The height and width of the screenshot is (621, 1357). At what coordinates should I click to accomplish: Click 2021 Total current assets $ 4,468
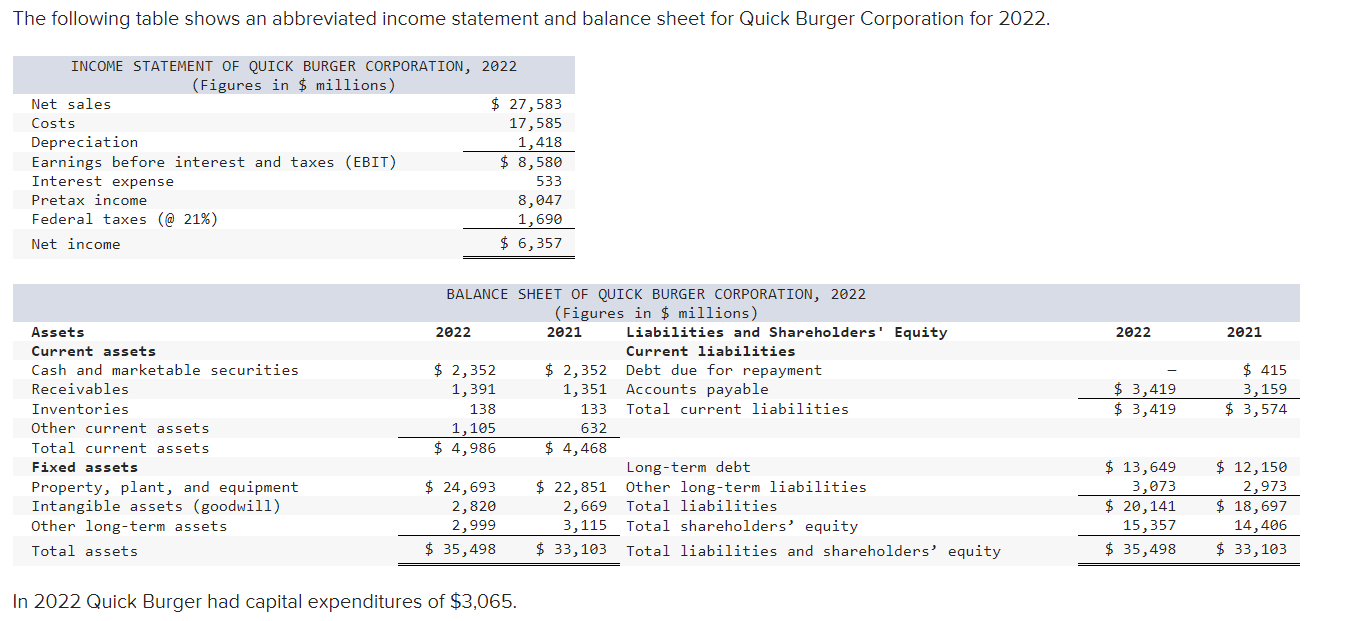pyautogui.click(x=576, y=448)
